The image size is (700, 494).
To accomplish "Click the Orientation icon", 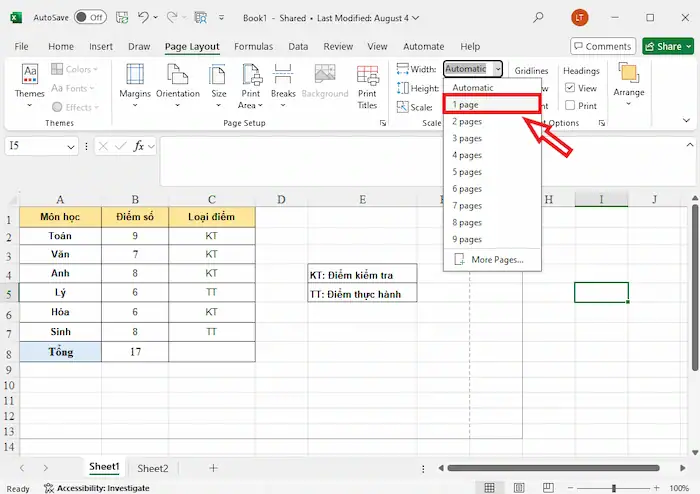I will click(178, 84).
